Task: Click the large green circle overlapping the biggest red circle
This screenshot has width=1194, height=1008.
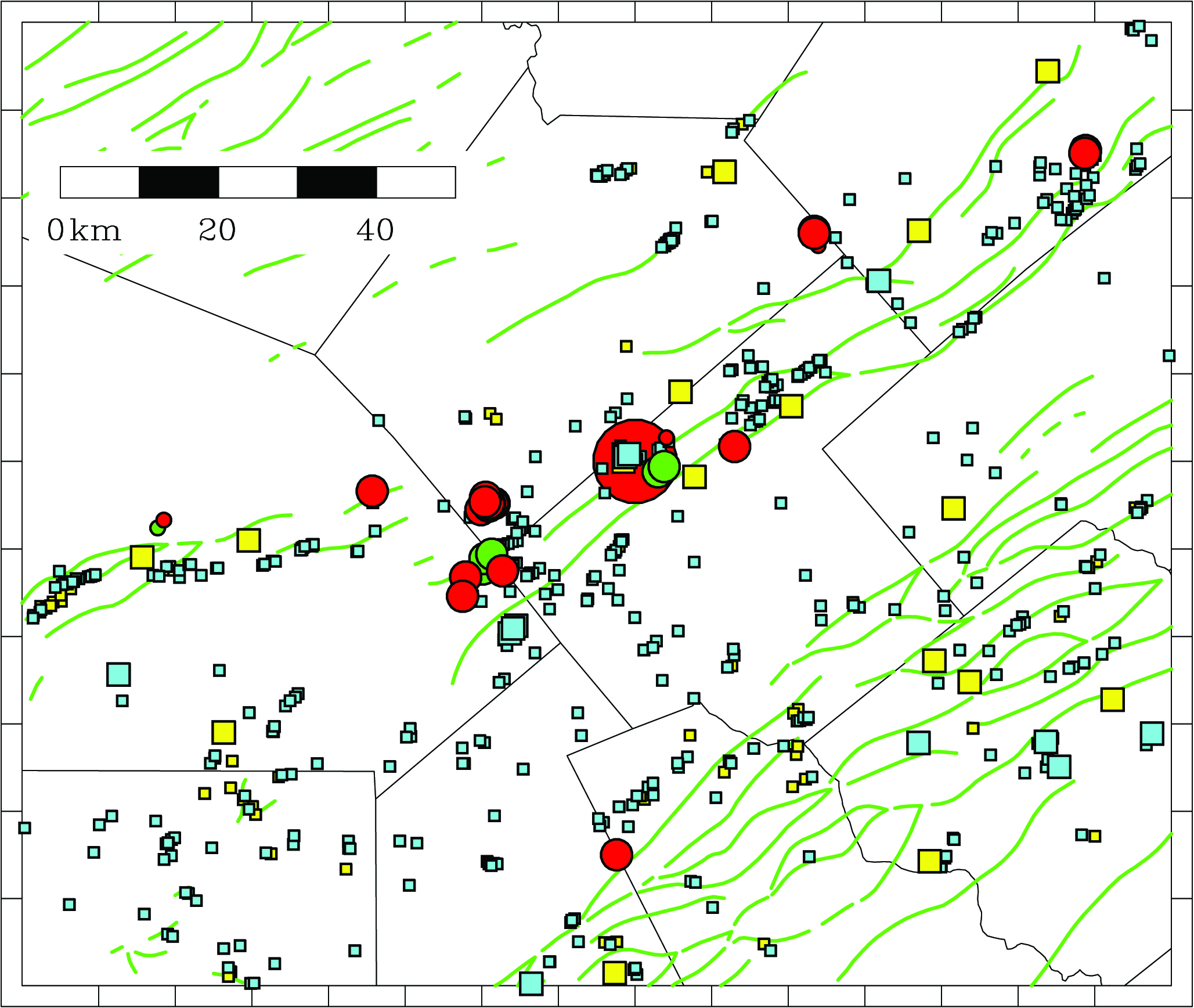Action: coord(664,466)
